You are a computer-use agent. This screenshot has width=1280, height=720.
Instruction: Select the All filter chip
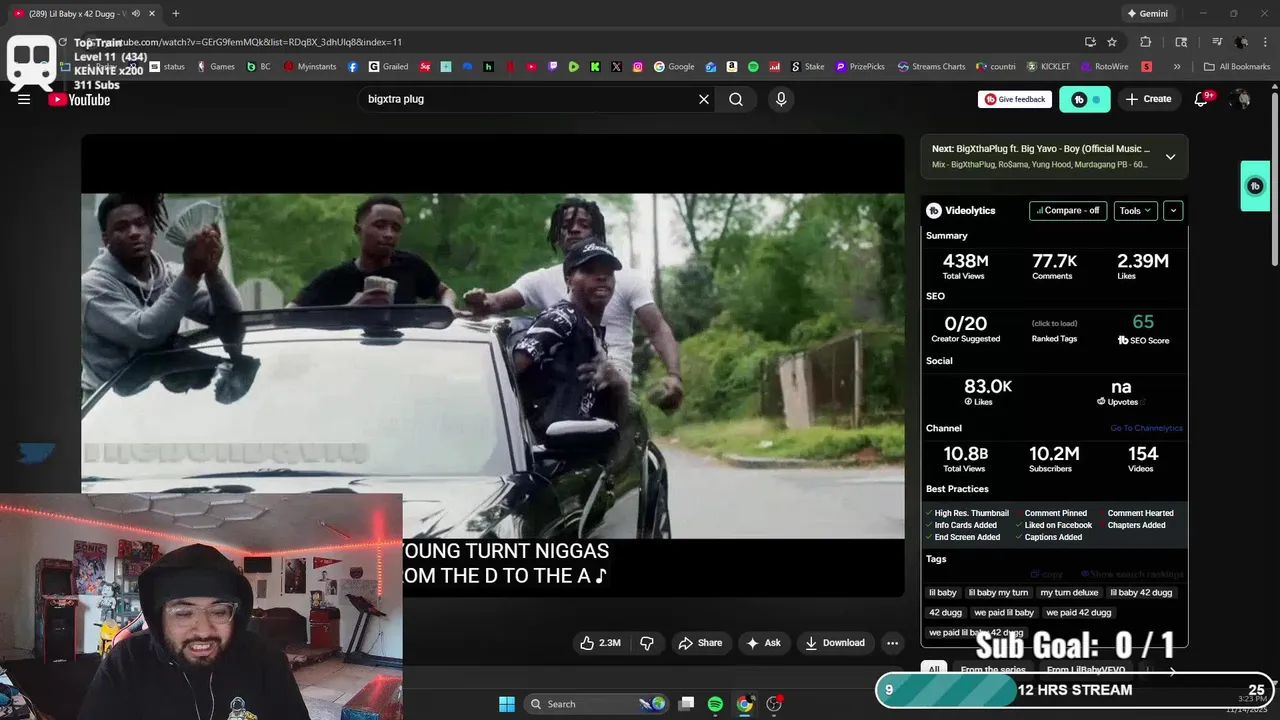[x=934, y=670]
